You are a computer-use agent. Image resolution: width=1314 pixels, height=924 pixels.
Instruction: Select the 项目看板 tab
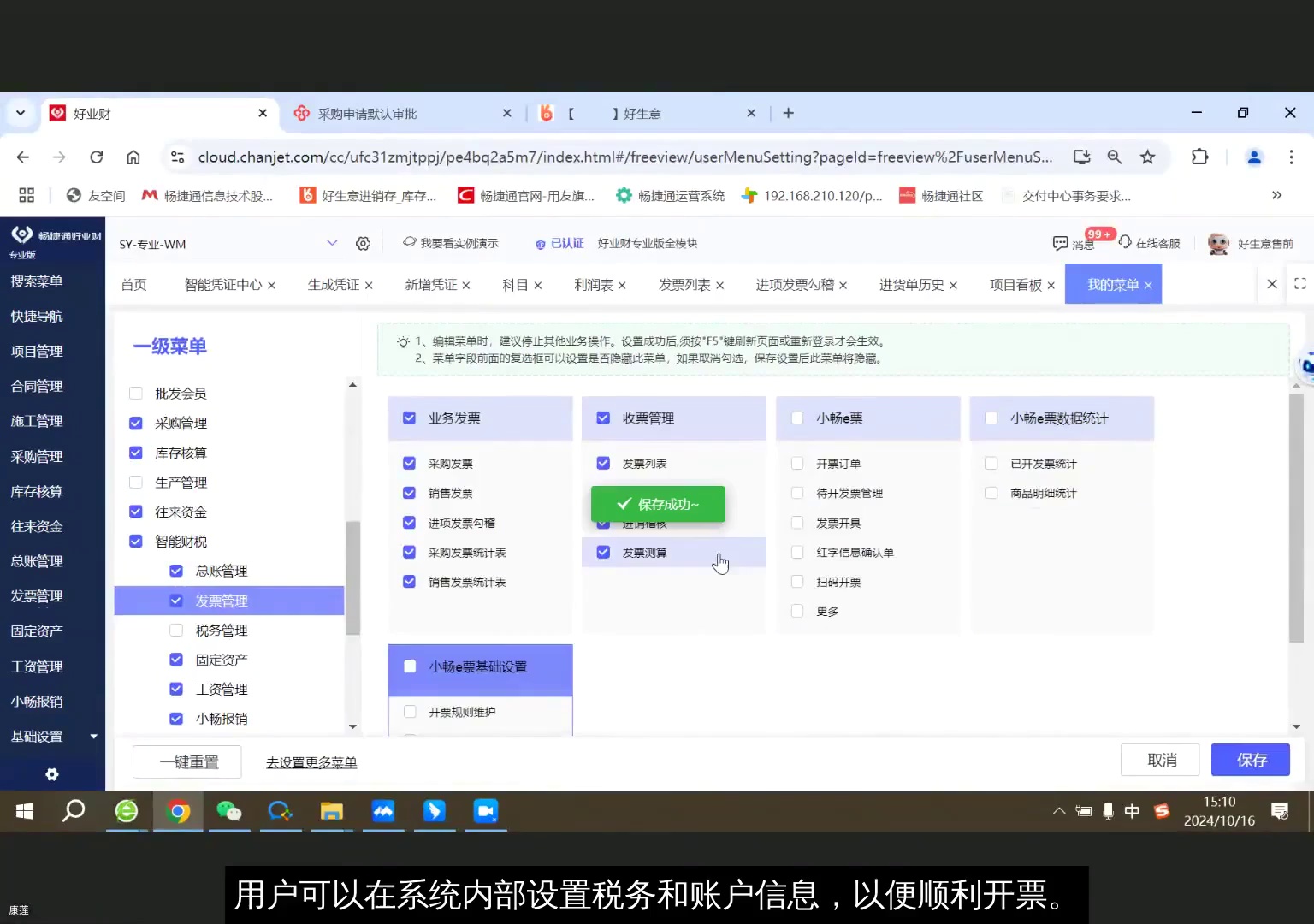pos(1015,284)
